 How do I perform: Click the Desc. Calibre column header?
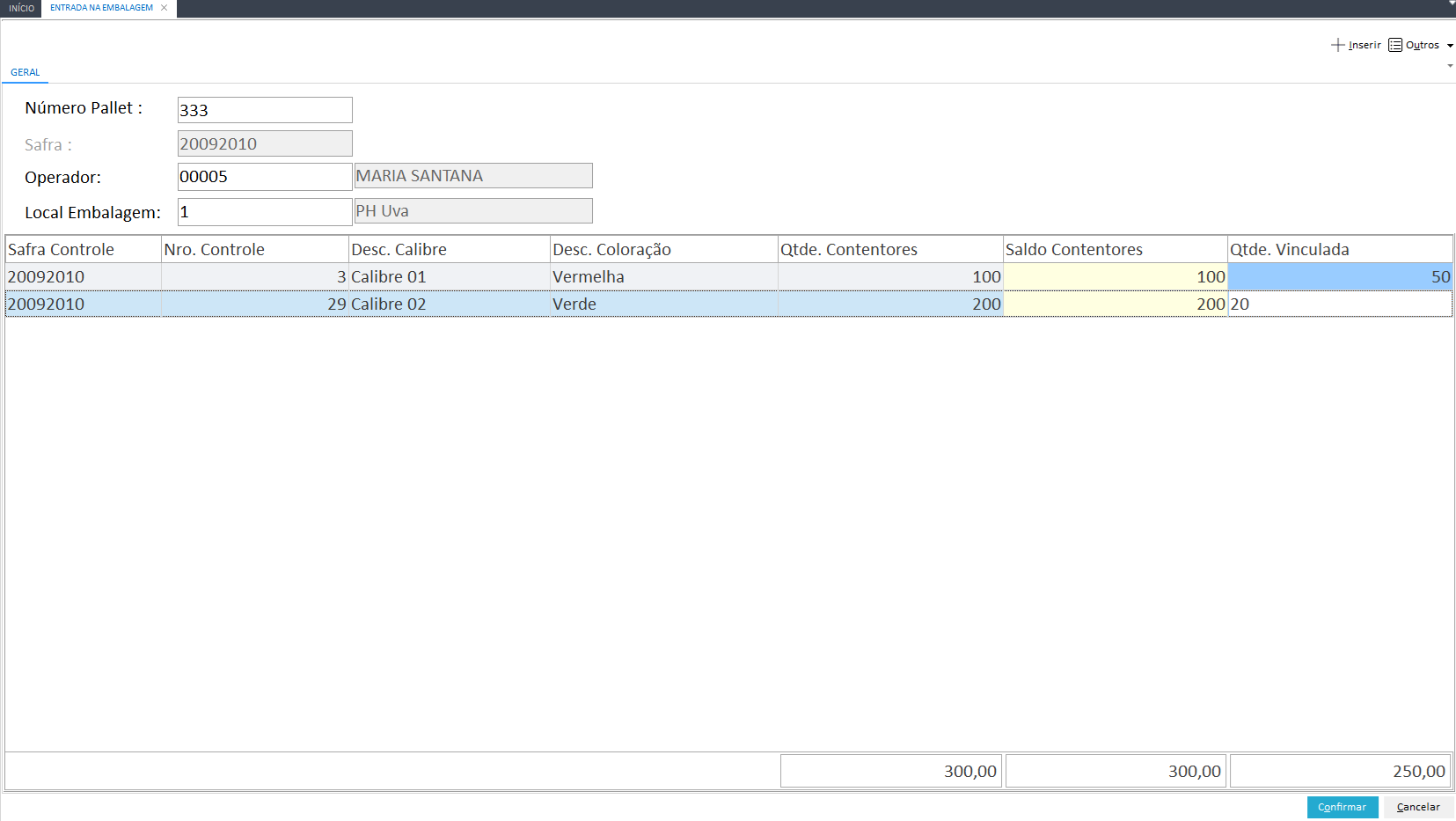450,250
